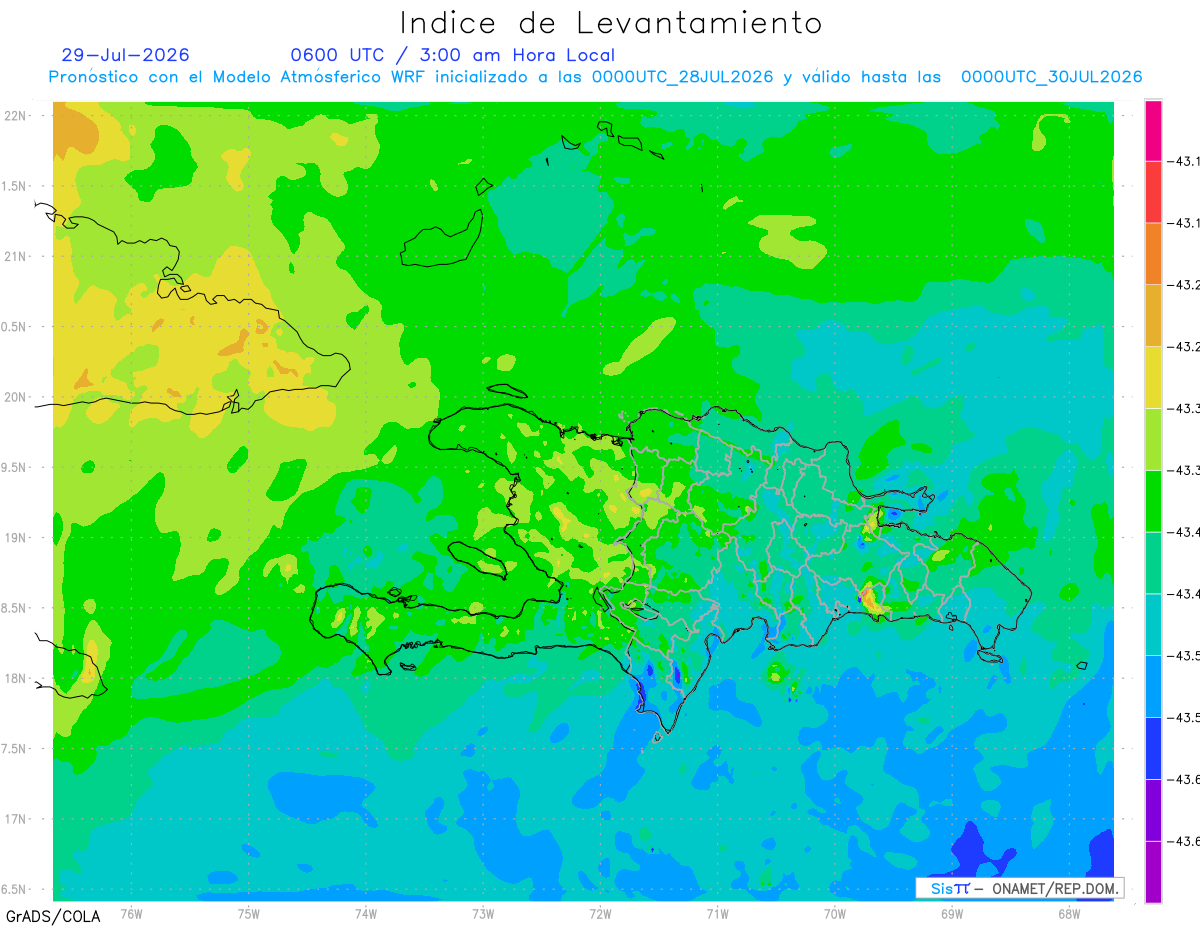Image resolution: width=1200 pixels, height=927 pixels.
Task: Click the '71W' longitude label
Action: tap(717, 913)
